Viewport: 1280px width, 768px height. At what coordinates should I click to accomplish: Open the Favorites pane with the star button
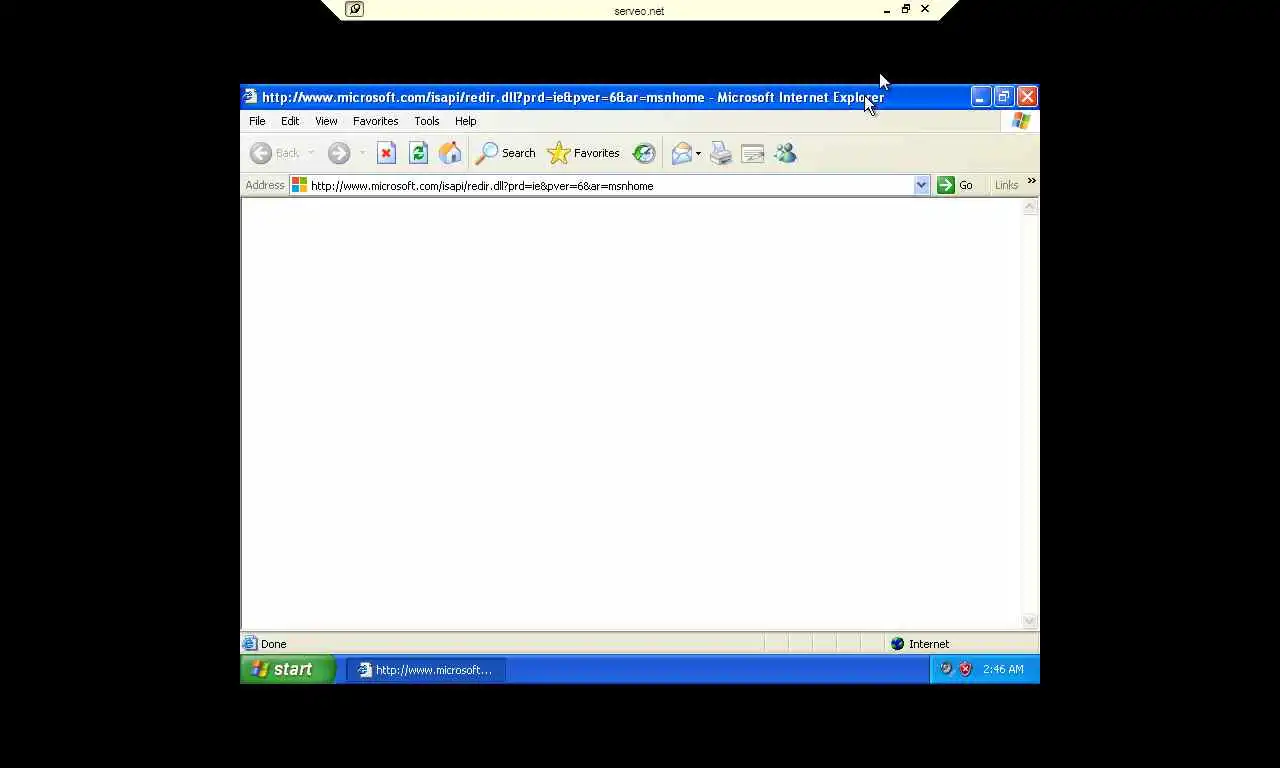pyautogui.click(x=584, y=153)
